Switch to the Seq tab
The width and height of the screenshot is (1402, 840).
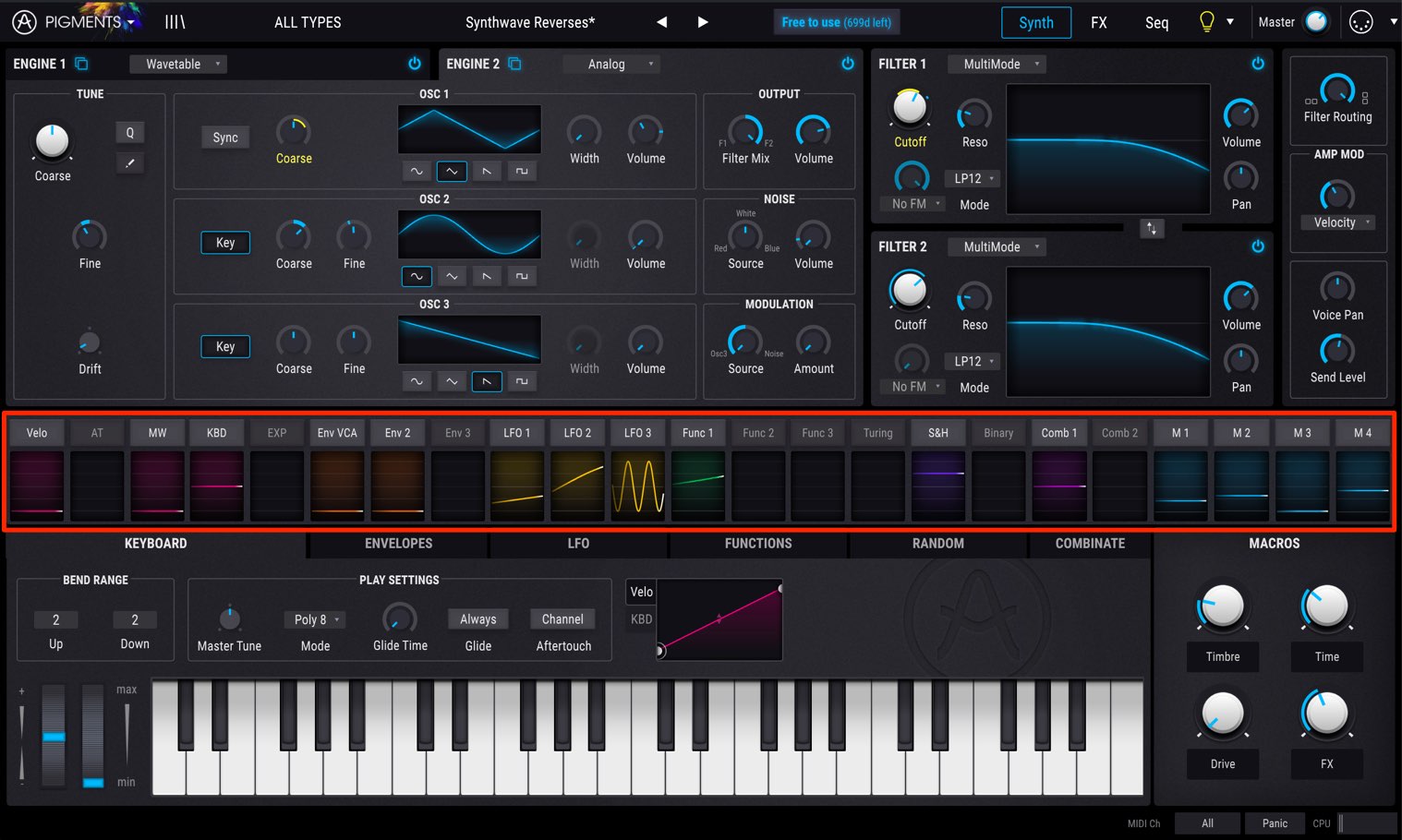[x=1157, y=22]
